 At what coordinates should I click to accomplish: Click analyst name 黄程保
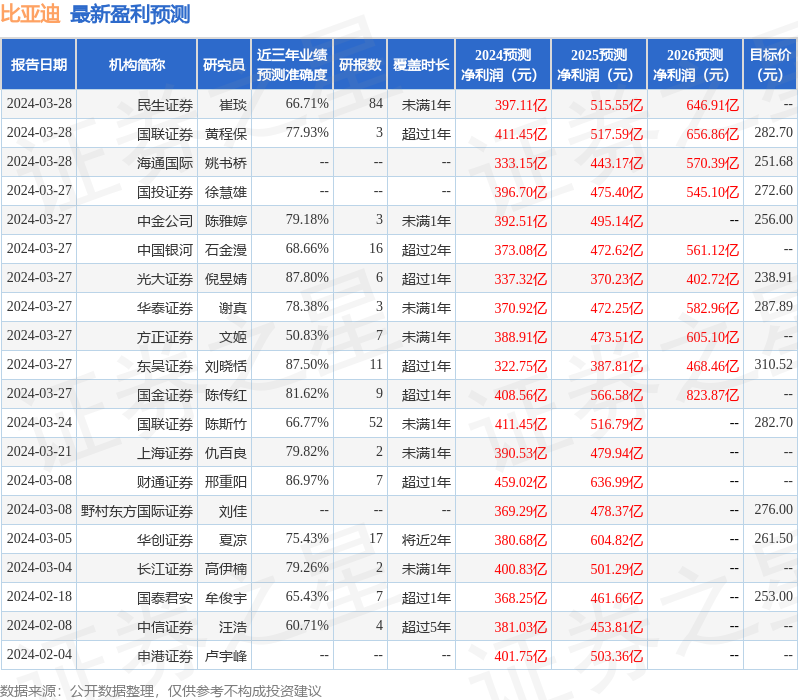(226, 134)
